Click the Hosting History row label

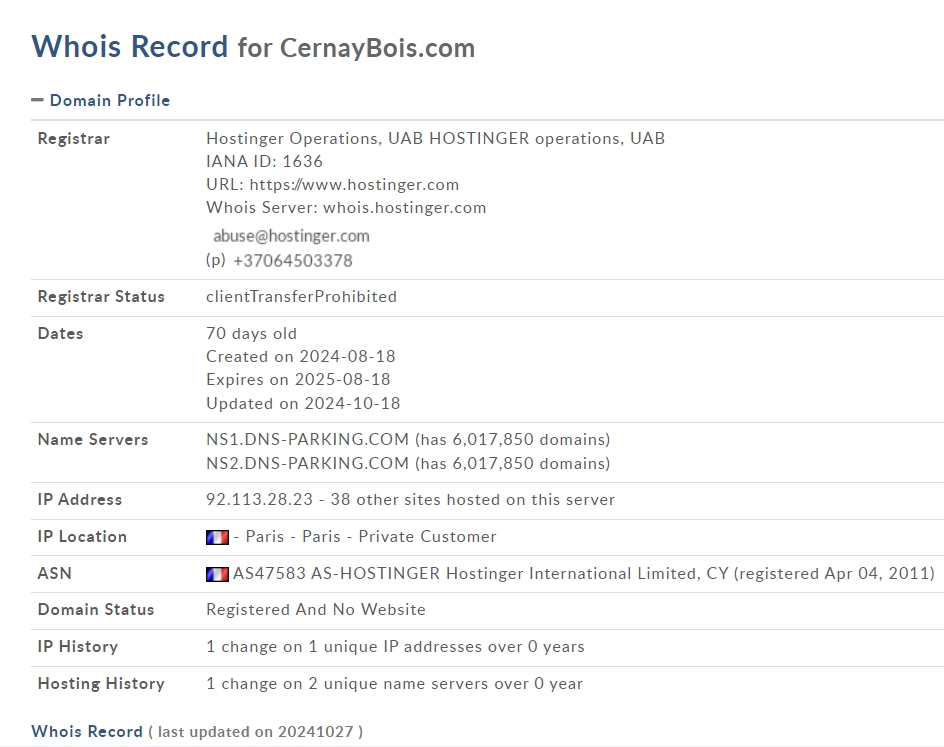click(x=101, y=684)
